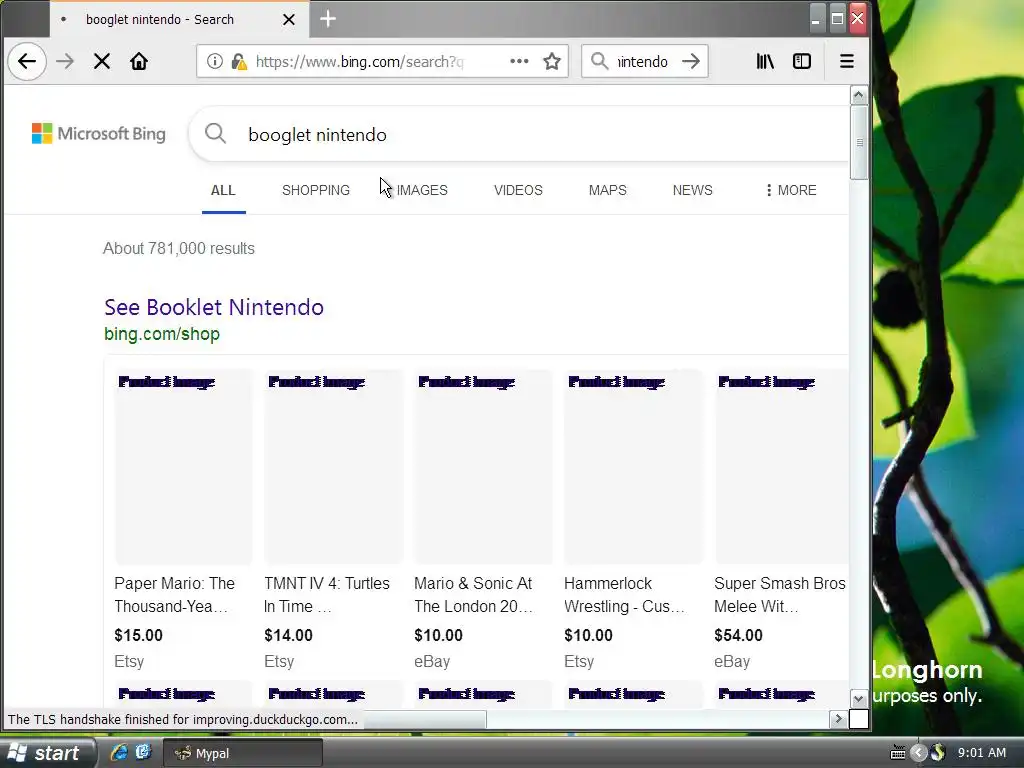Close the booglet nintendo tab
1024x768 pixels.
tap(289, 20)
